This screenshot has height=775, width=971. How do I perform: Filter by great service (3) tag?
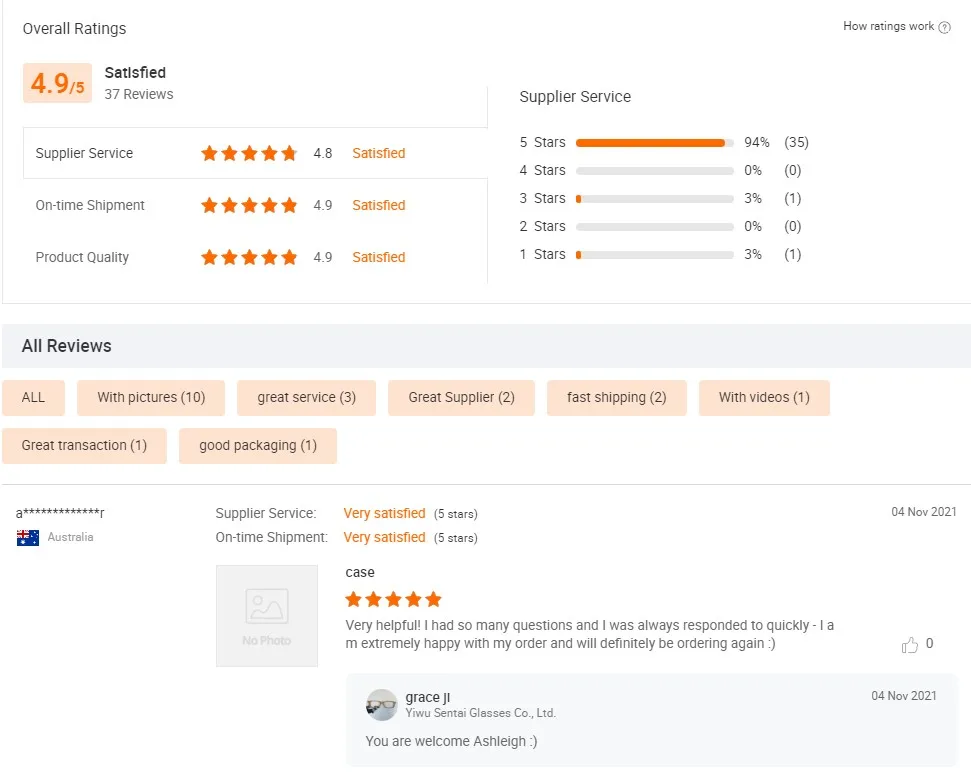306,398
